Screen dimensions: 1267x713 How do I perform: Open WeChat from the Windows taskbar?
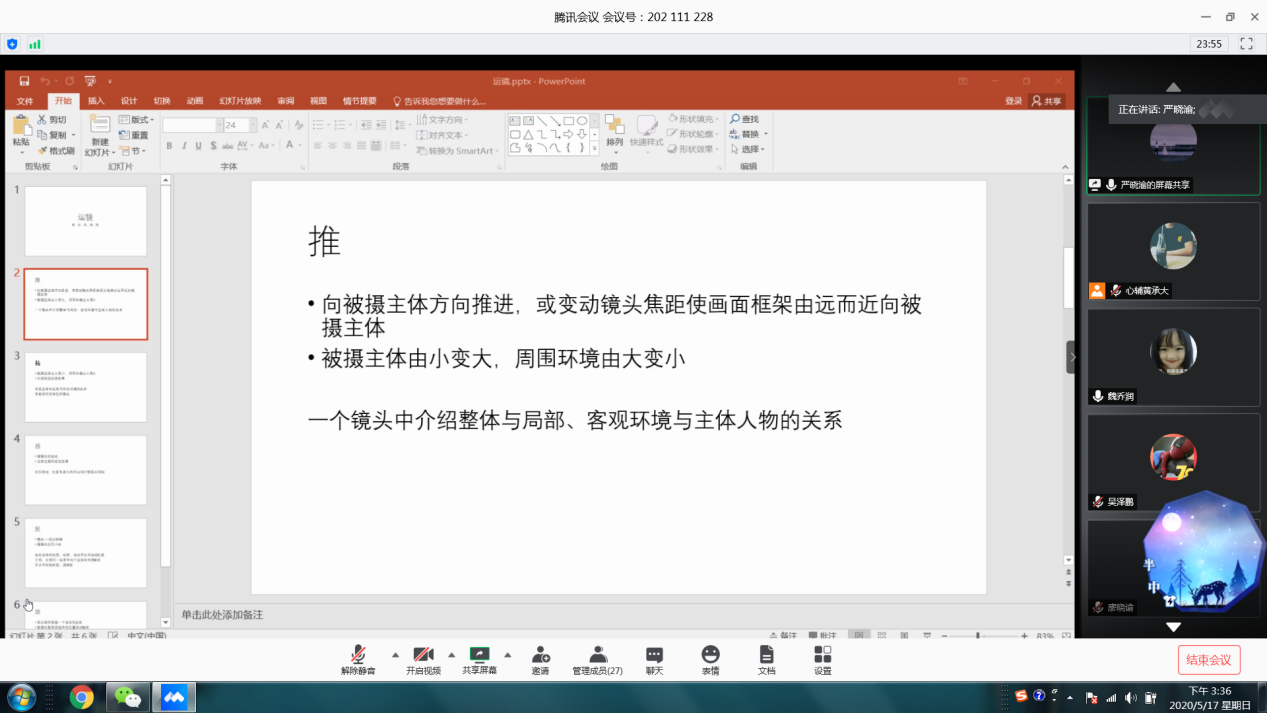(x=128, y=696)
